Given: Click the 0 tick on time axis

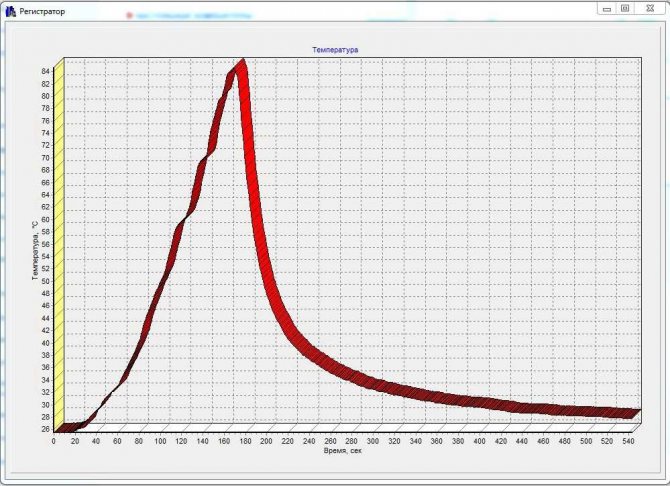Looking at the screenshot, I should pos(54,440).
